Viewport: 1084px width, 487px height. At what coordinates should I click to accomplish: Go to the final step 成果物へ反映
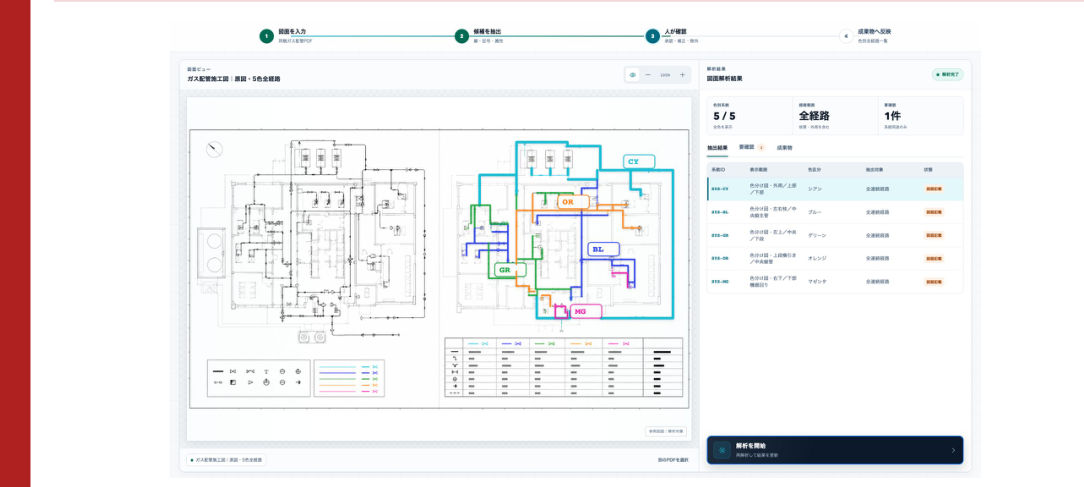(x=866, y=36)
